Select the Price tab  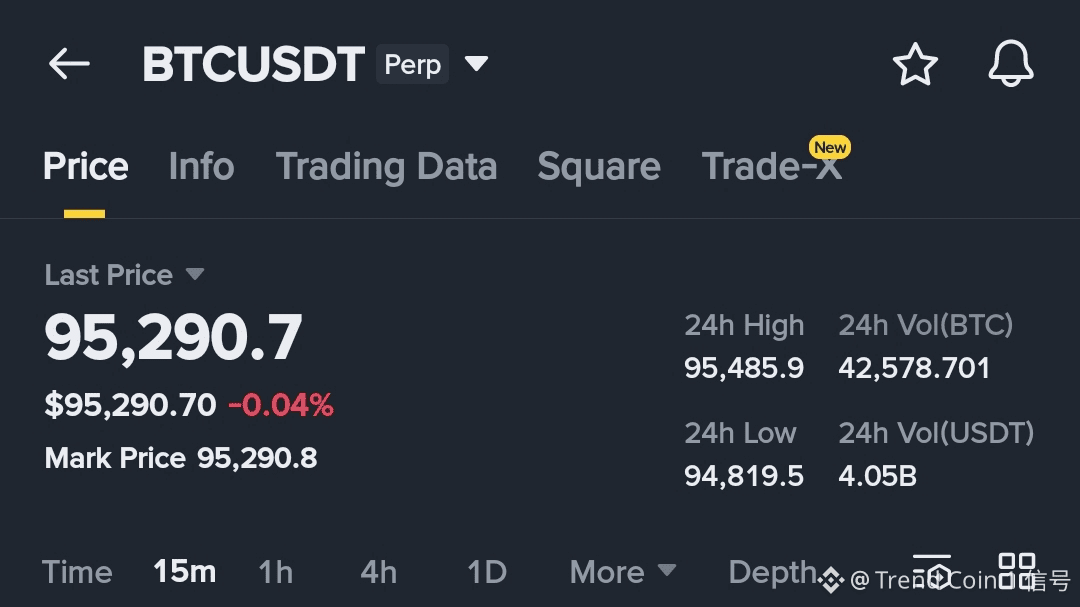tap(85, 167)
